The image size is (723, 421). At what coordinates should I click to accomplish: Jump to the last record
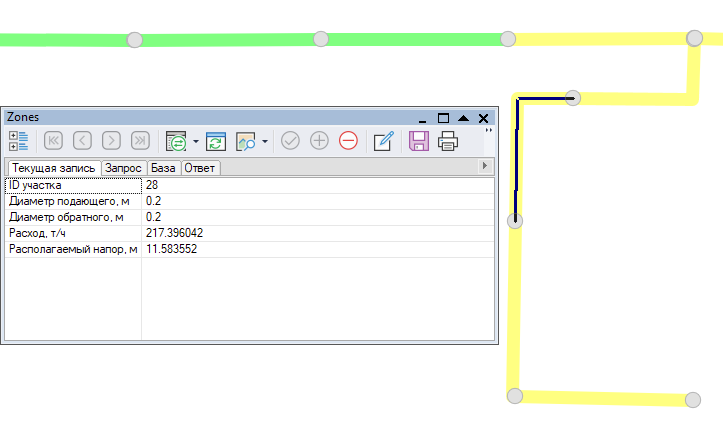[140, 141]
